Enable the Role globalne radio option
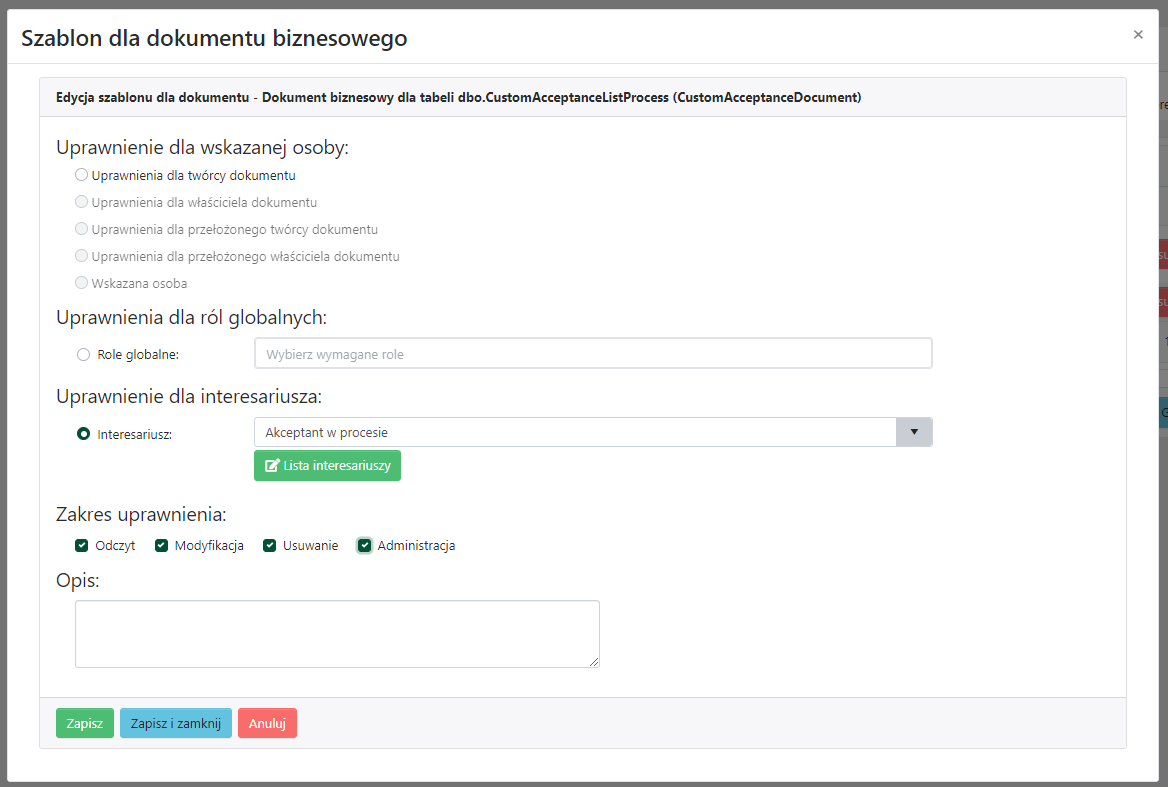 click(84, 354)
